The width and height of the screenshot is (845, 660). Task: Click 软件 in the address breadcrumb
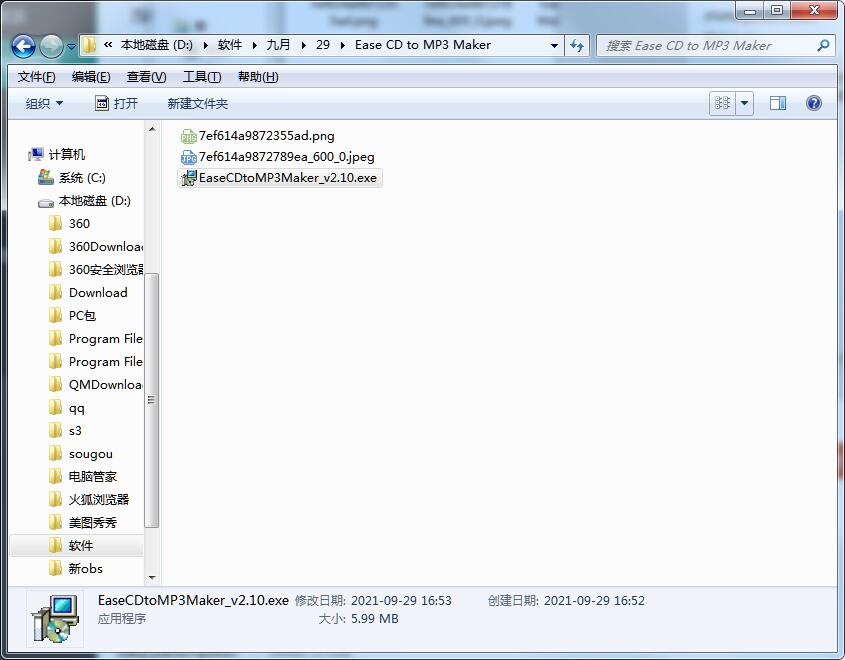coord(230,45)
